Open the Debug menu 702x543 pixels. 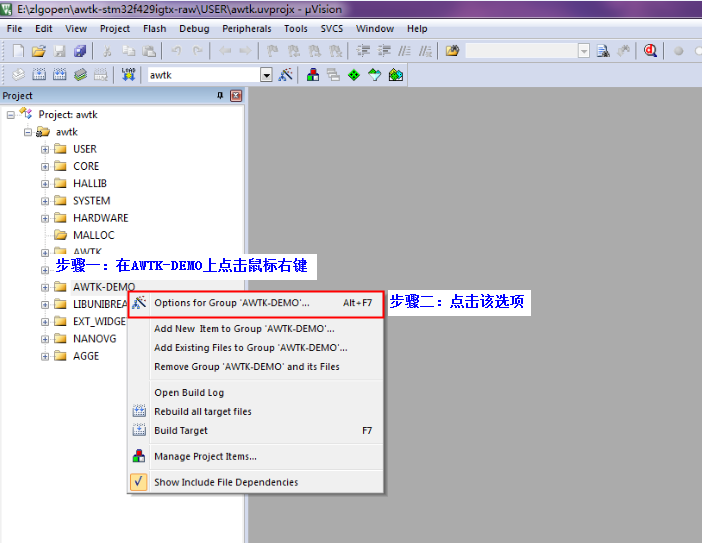(194, 29)
